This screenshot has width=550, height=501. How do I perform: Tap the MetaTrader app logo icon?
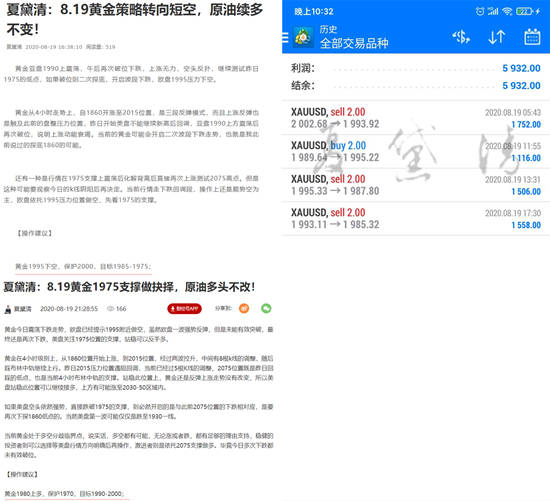(303, 37)
